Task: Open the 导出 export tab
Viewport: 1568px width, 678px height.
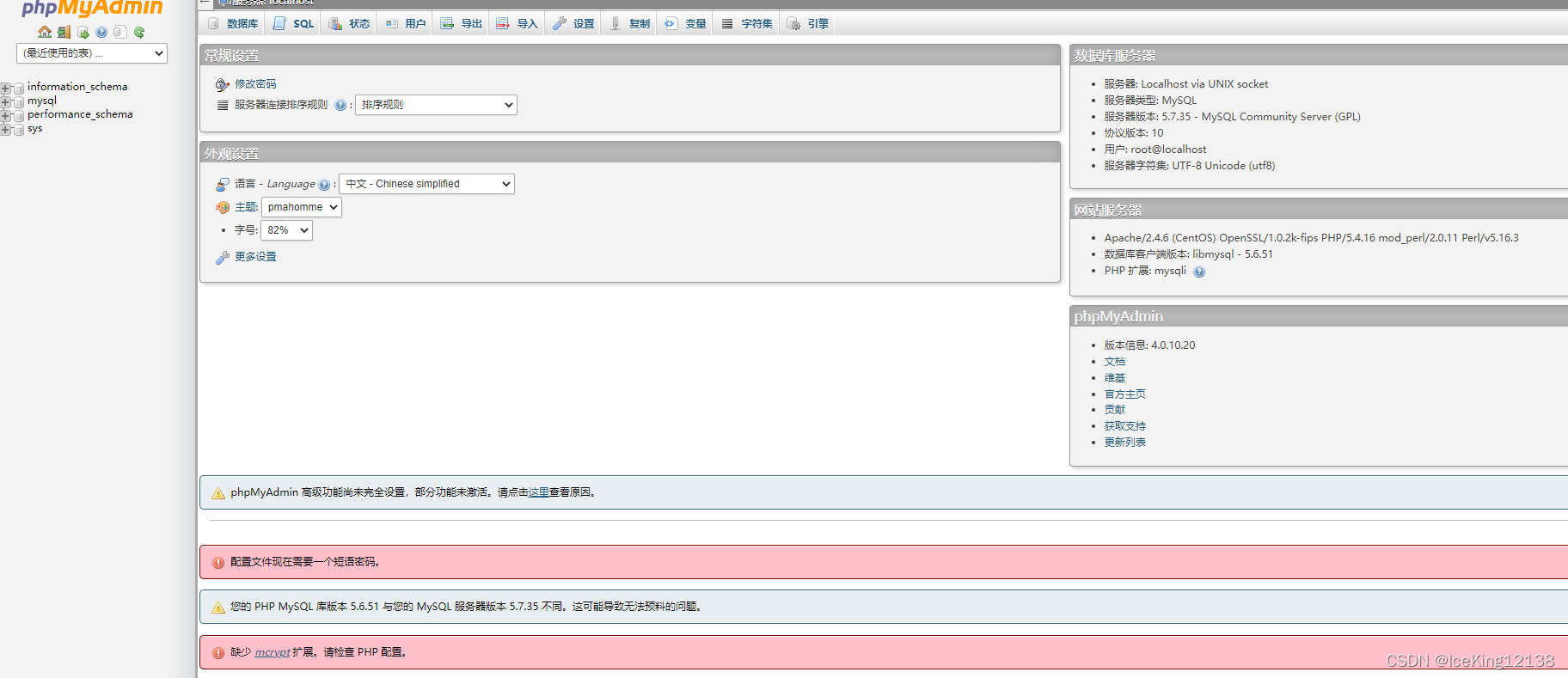Action: (461, 23)
